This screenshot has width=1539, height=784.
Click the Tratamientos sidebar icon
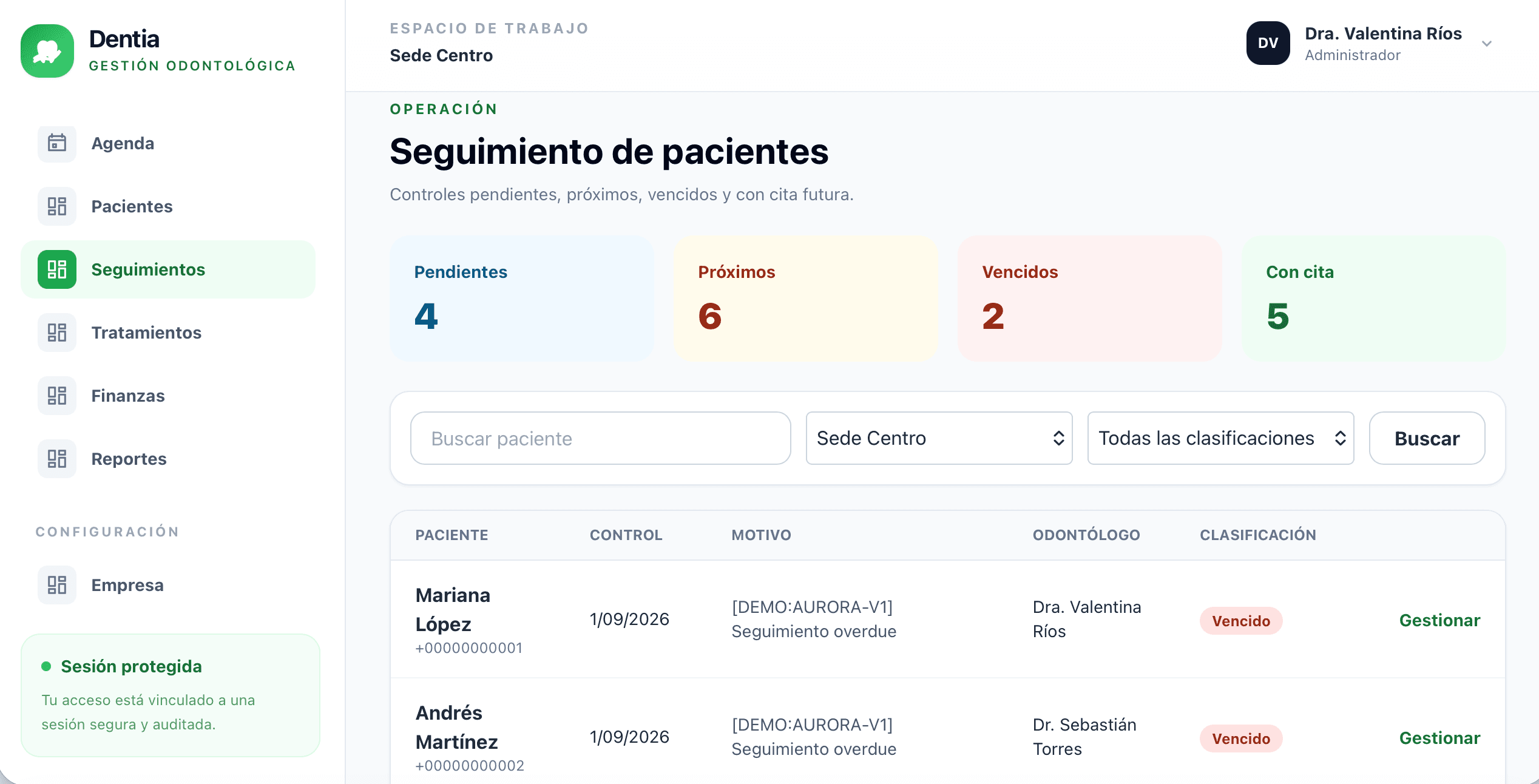tap(57, 333)
